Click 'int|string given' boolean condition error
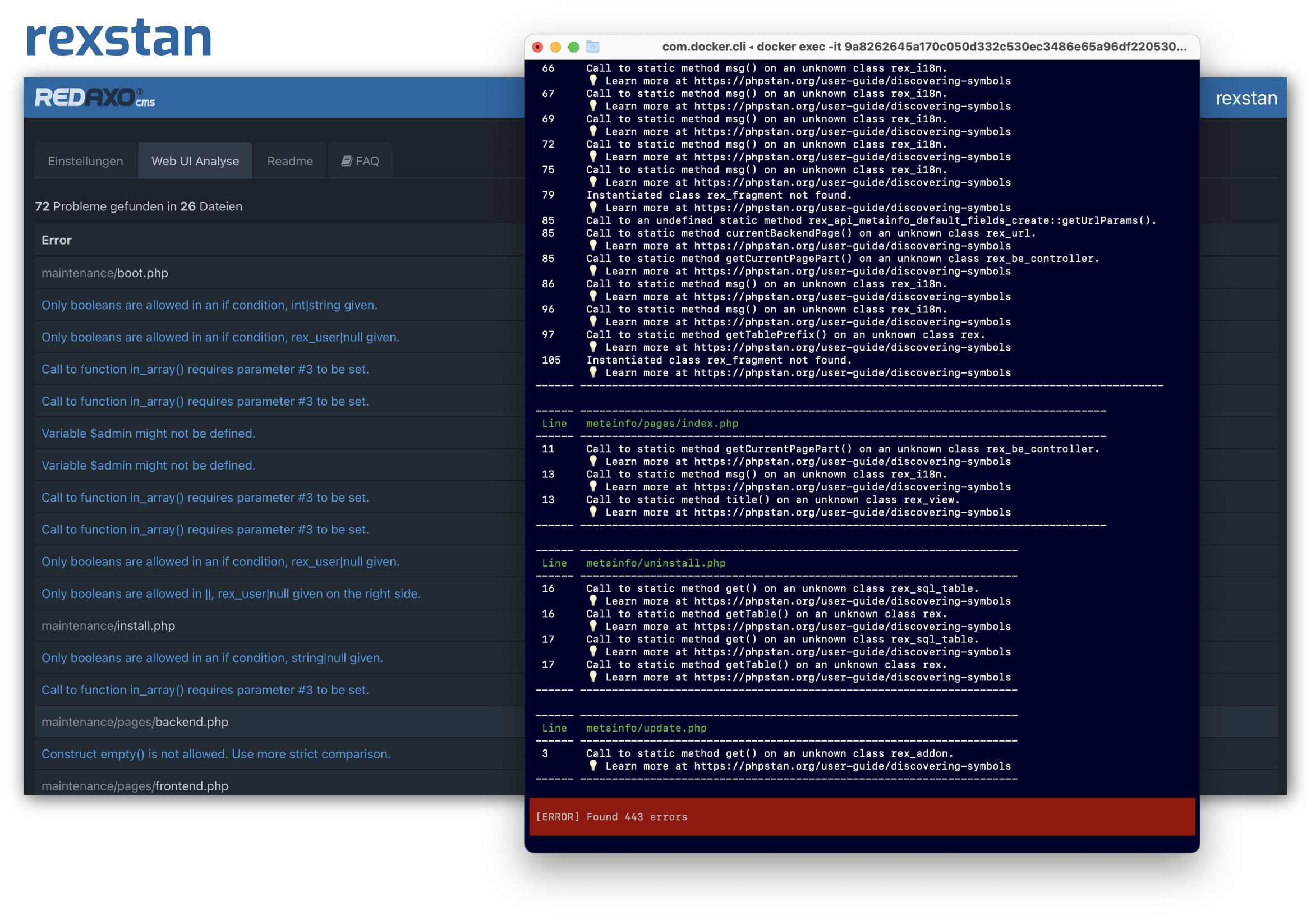1316x920 pixels. coord(209,305)
